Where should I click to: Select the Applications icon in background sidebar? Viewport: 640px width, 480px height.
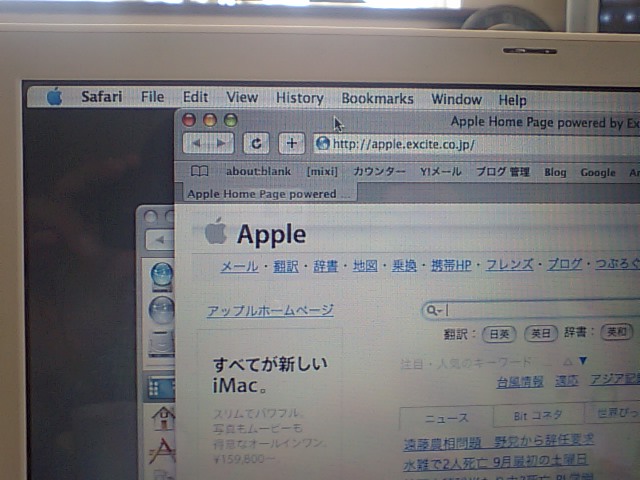pyautogui.click(x=163, y=451)
